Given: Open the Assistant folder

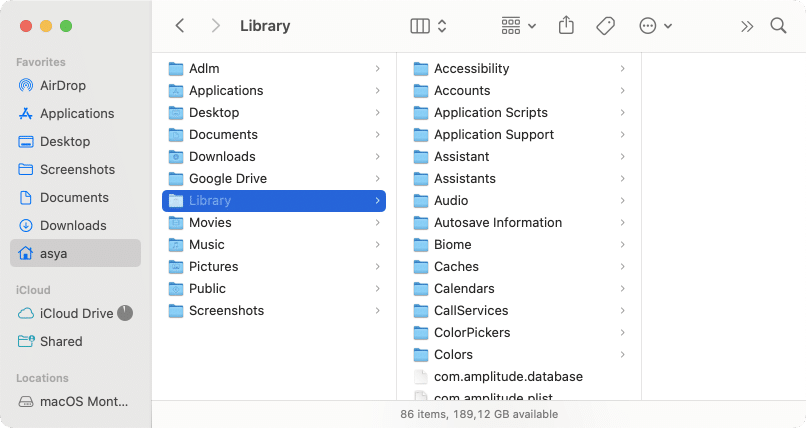Looking at the screenshot, I should click(x=519, y=157).
